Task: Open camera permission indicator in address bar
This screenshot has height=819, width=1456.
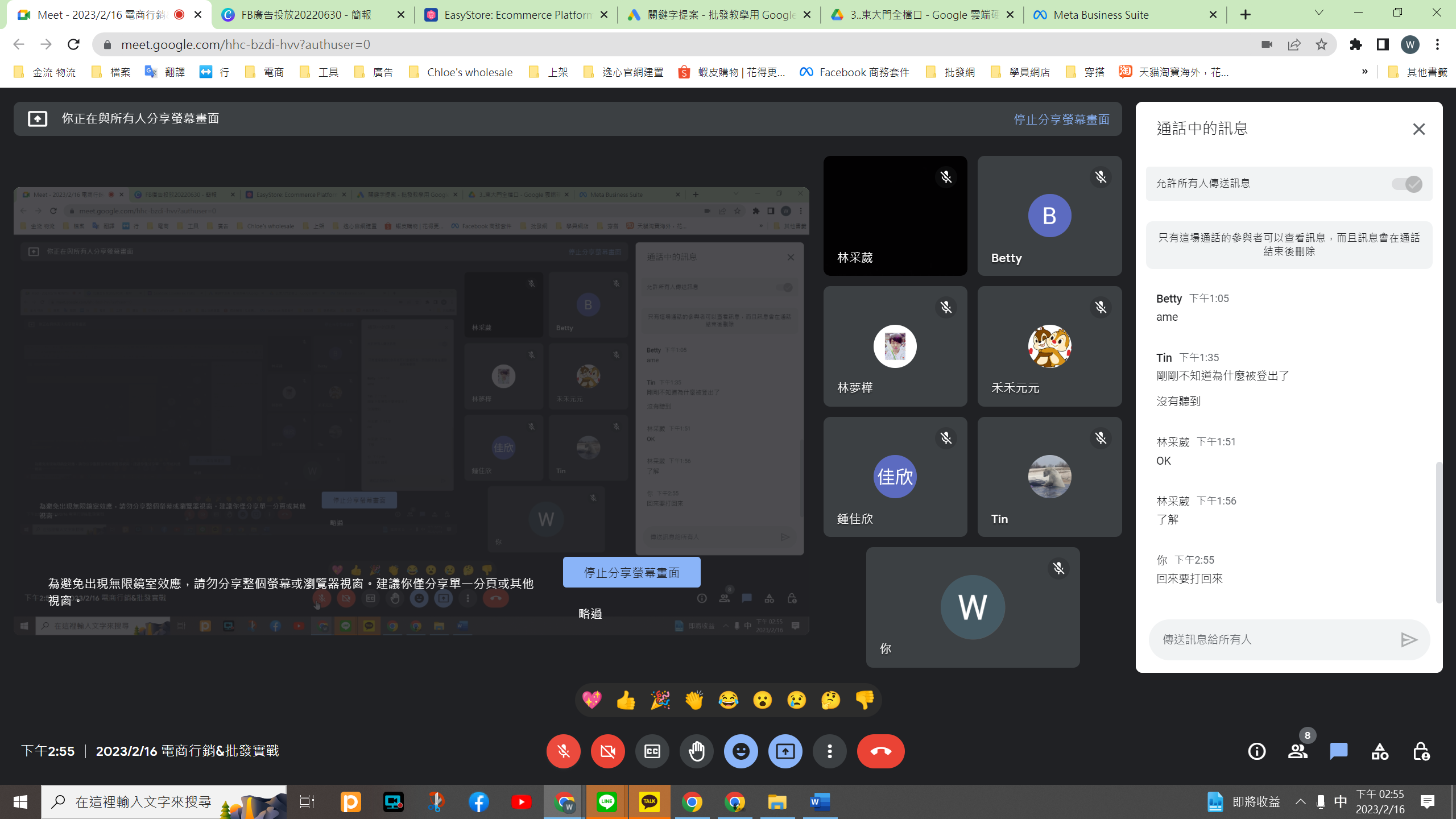Action: [1267, 44]
